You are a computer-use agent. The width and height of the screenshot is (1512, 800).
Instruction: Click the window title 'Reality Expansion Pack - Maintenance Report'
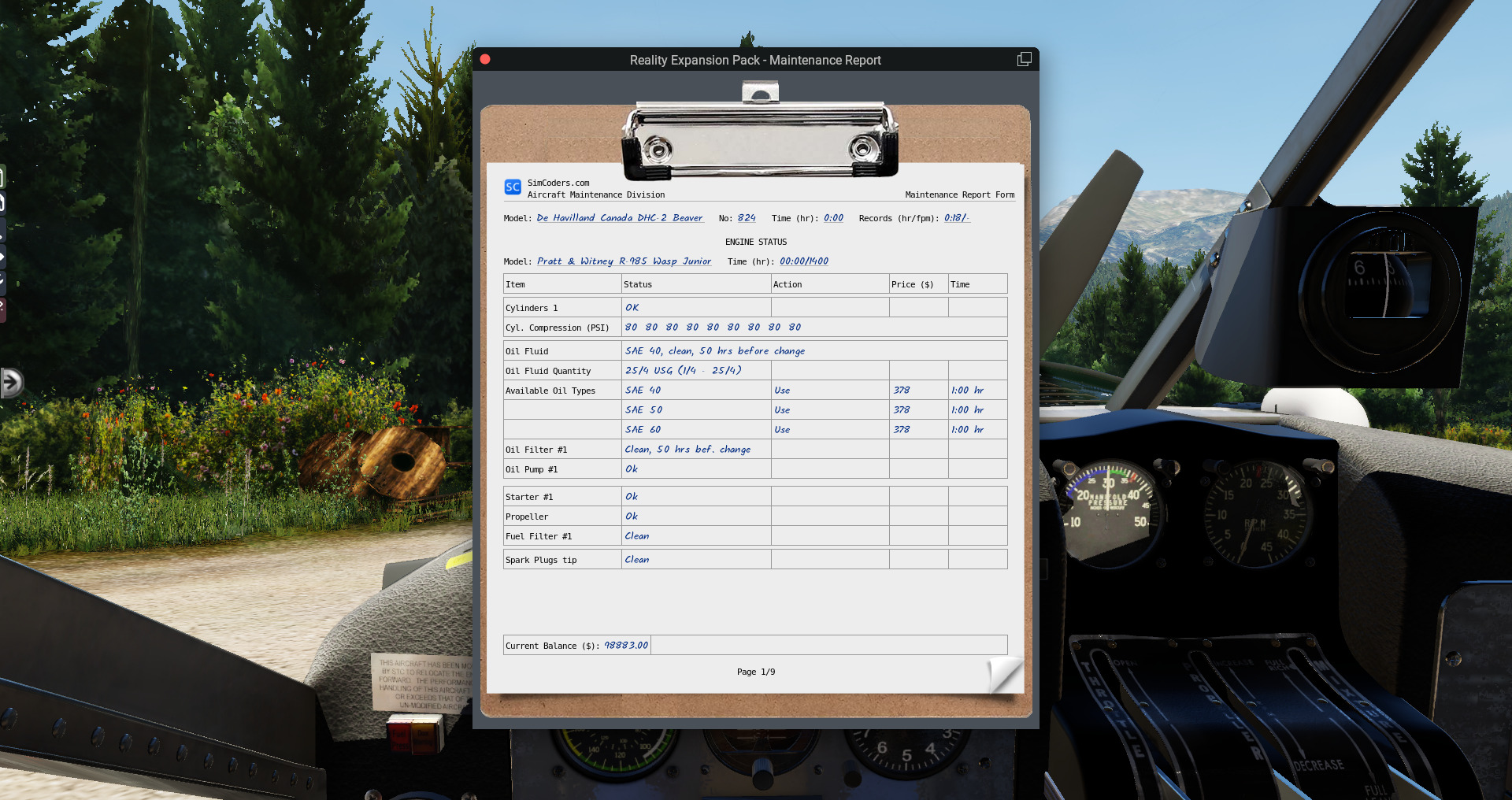755,60
